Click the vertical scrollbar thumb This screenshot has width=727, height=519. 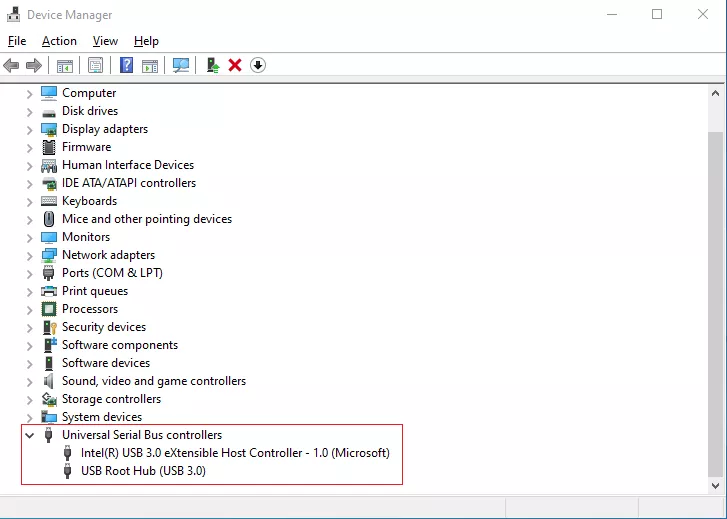(715, 304)
